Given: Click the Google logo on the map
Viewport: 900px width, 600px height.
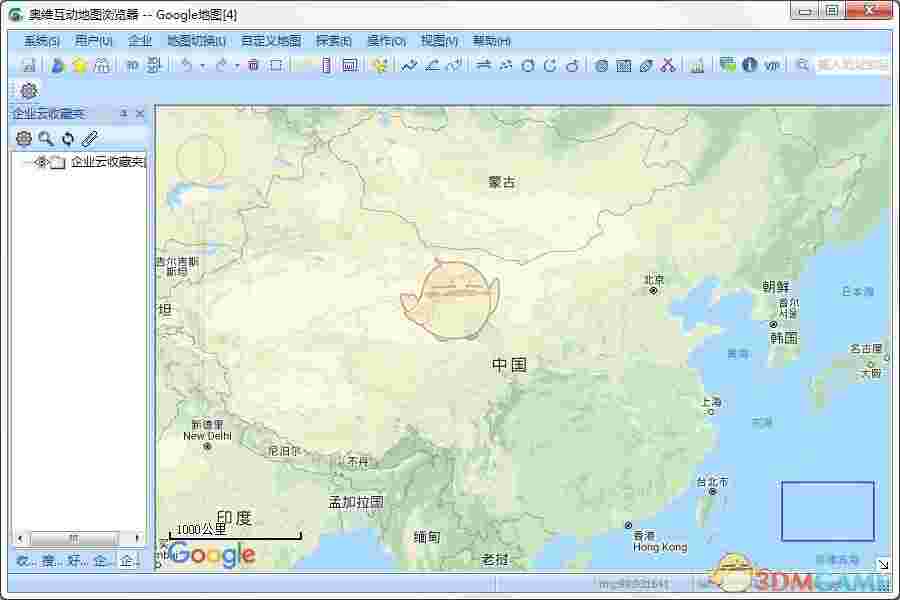Looking at the screenshot, I should 210,555.
